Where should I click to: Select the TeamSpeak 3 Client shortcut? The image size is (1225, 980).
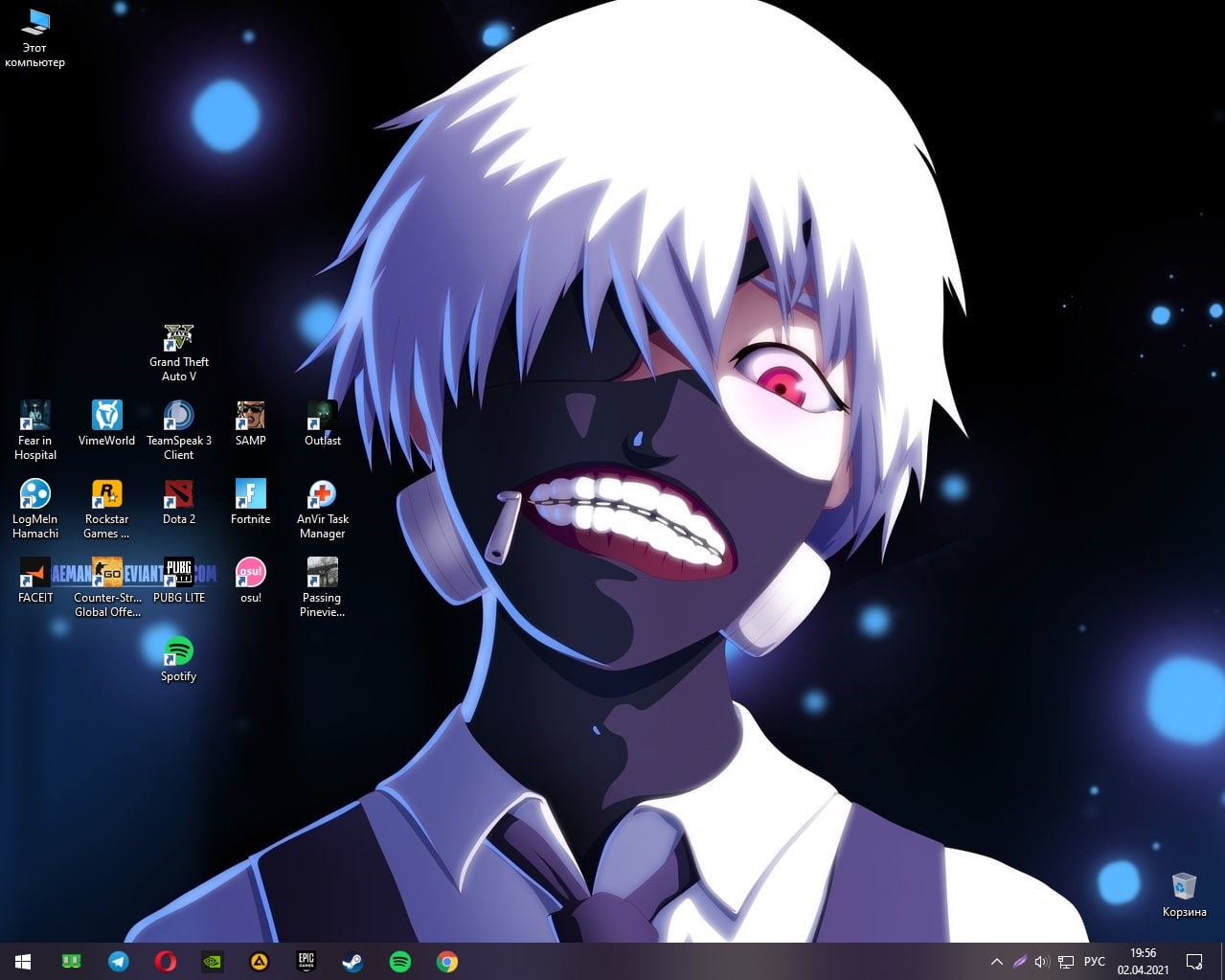(x=178, y=431)
